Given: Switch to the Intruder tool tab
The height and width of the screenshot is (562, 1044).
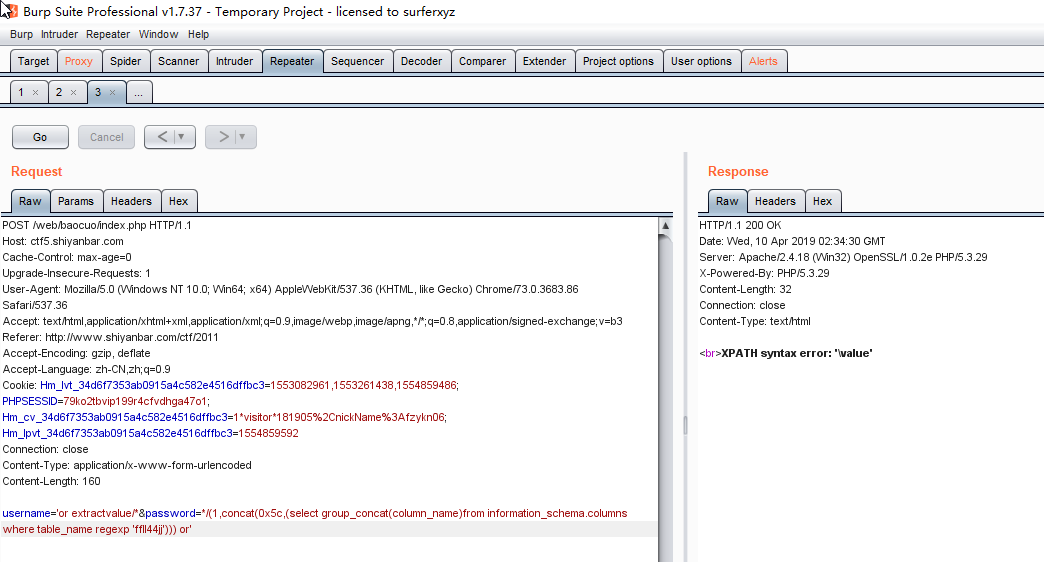Looking at the screenshot, I should click(x=234, y=61).
